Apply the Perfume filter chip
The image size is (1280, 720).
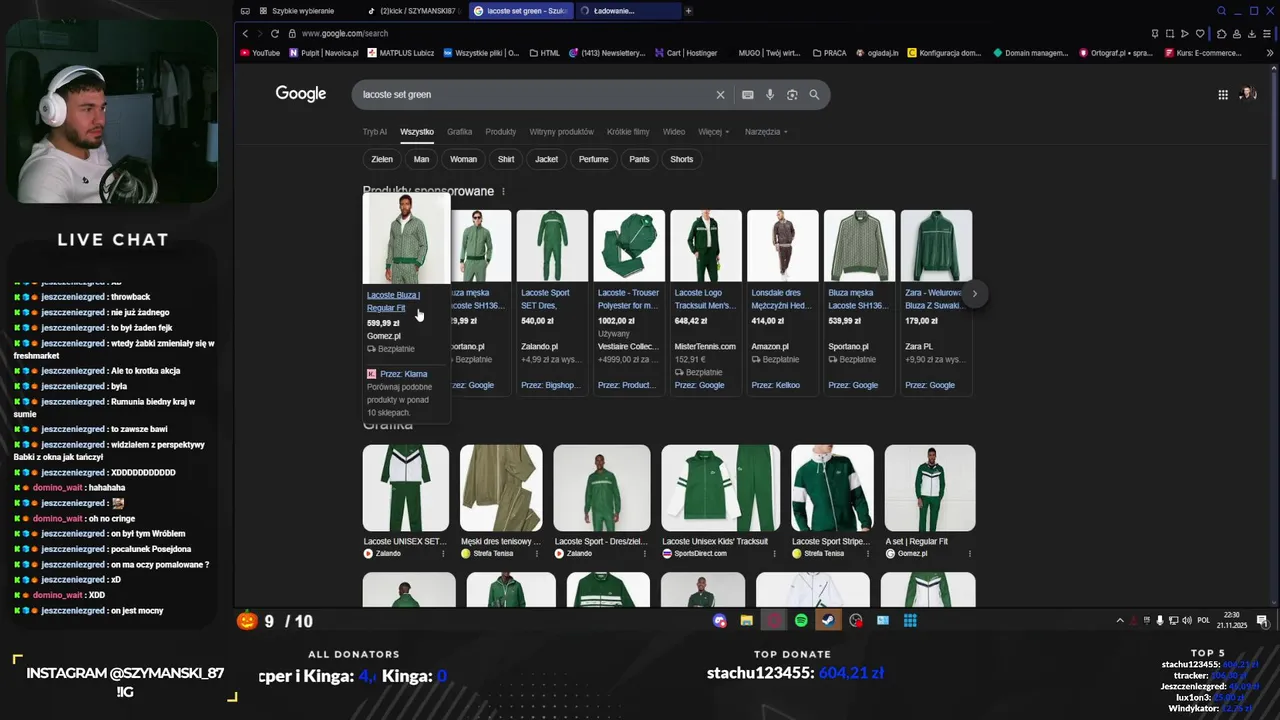click(x=593, y=159)
